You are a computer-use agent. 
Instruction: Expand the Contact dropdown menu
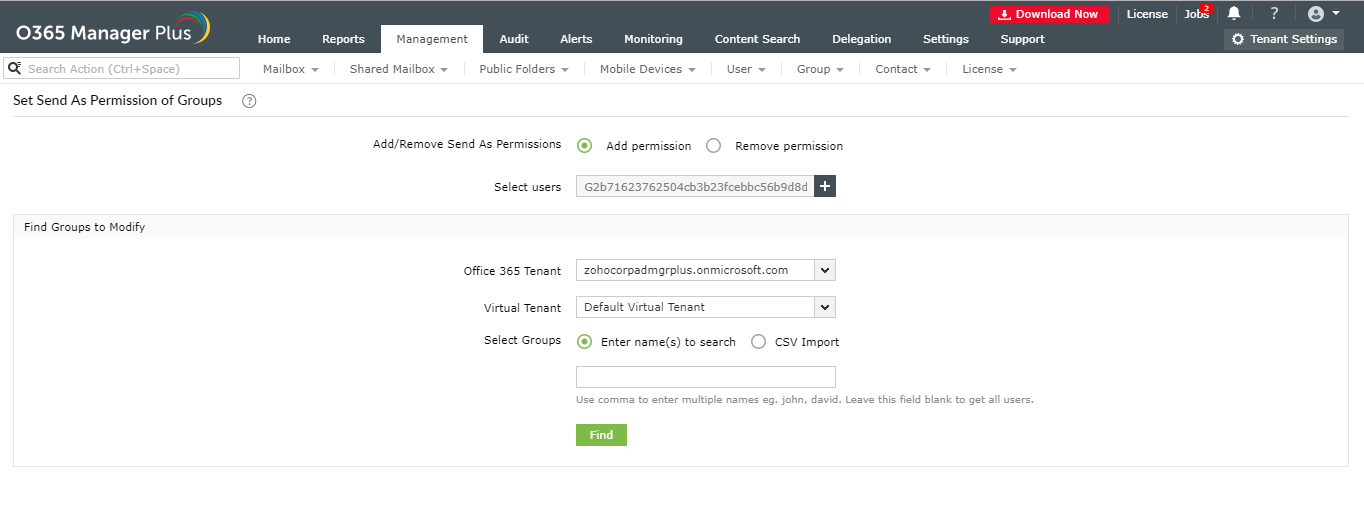(903, 69)
